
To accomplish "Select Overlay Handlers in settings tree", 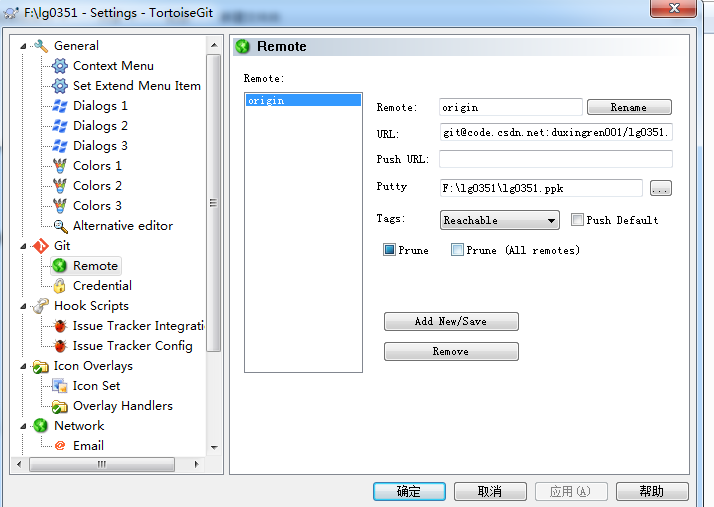I will 122,406.
